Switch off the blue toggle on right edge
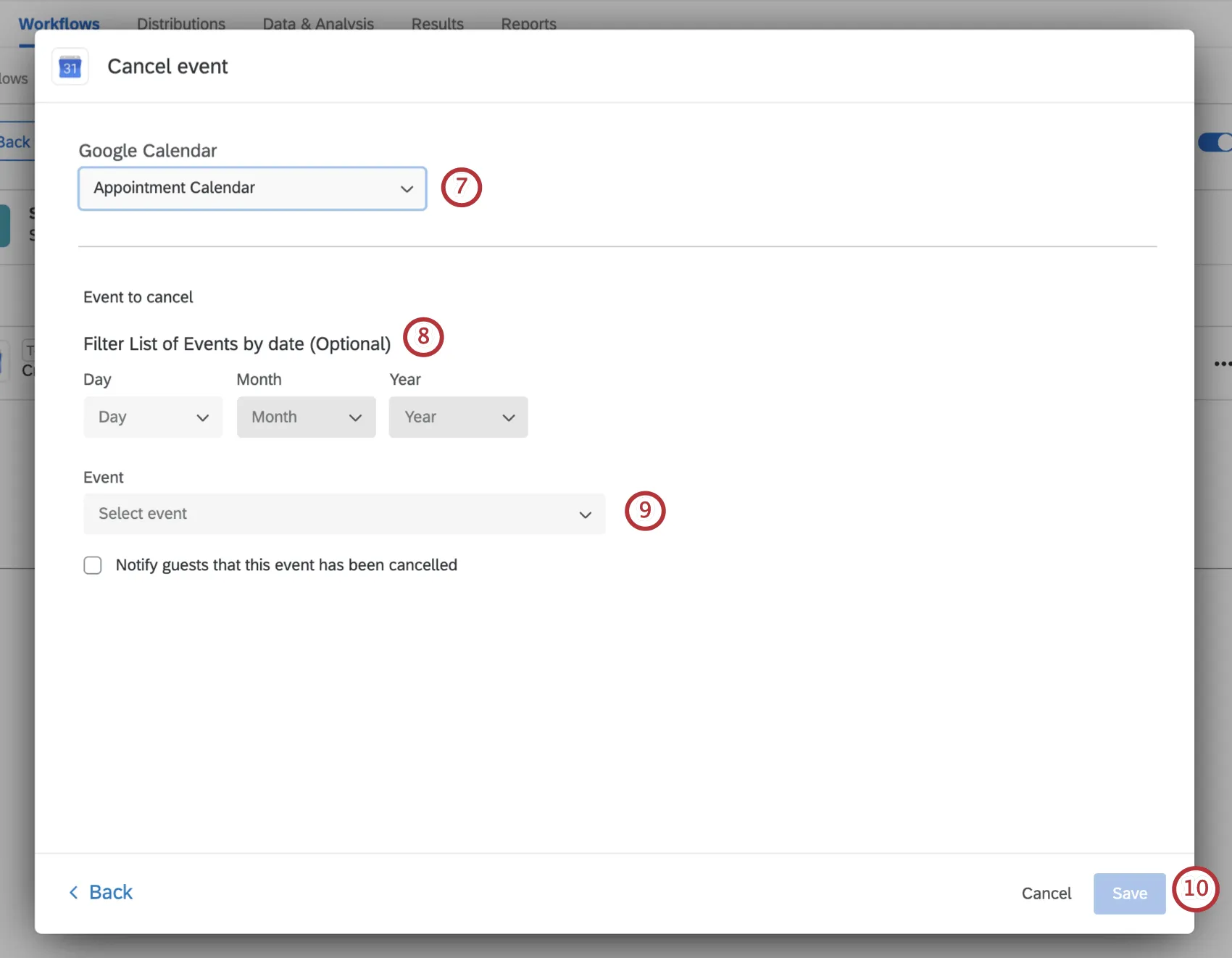The image size is (1232, 958). click(1215, 142)
